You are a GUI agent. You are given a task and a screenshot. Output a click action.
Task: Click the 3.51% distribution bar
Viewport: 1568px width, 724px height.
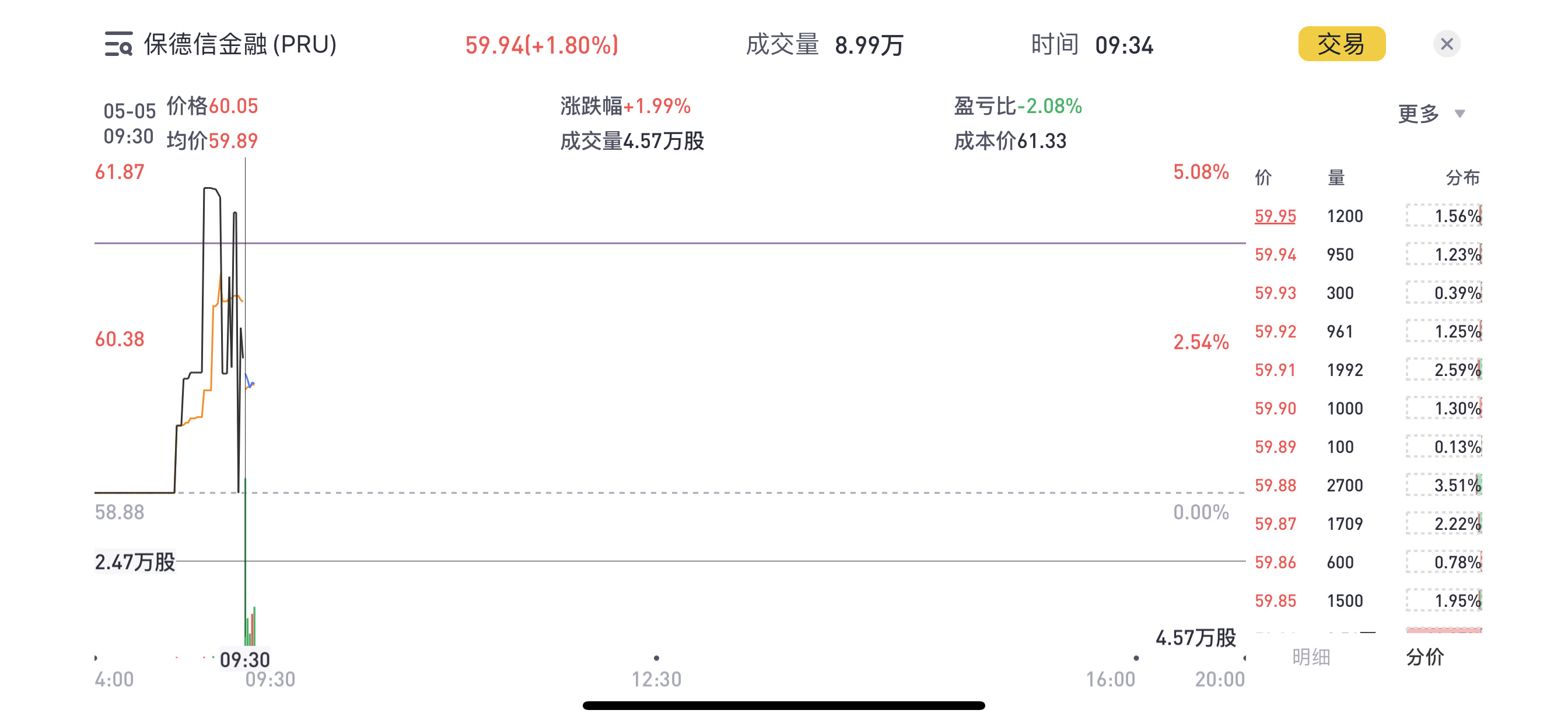[x=1443, y=485]
